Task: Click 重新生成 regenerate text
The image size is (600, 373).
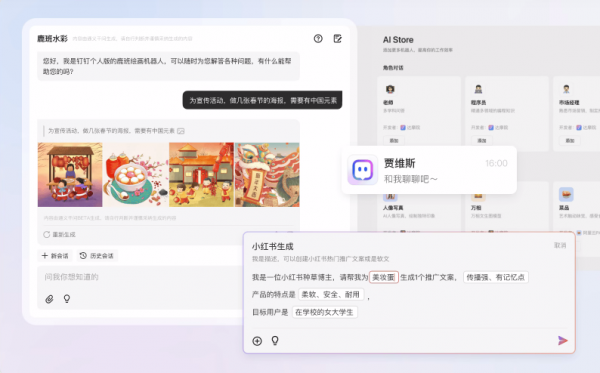Action: [x=64, y=235]
